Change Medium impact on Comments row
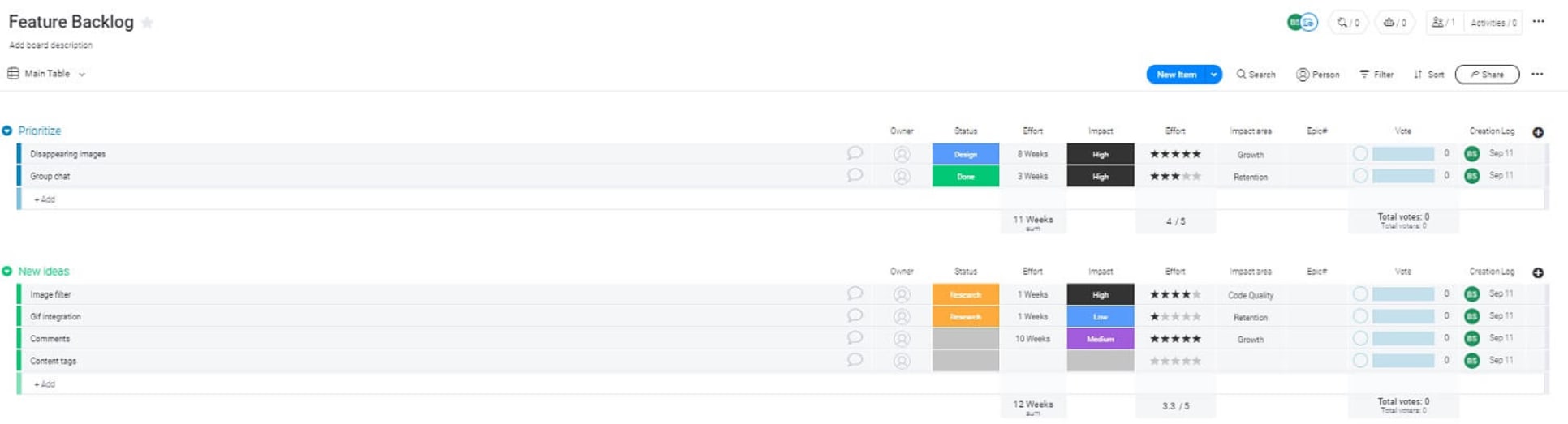Image resolution: width=1568 pixels, height=424 pixels. 1101,339
